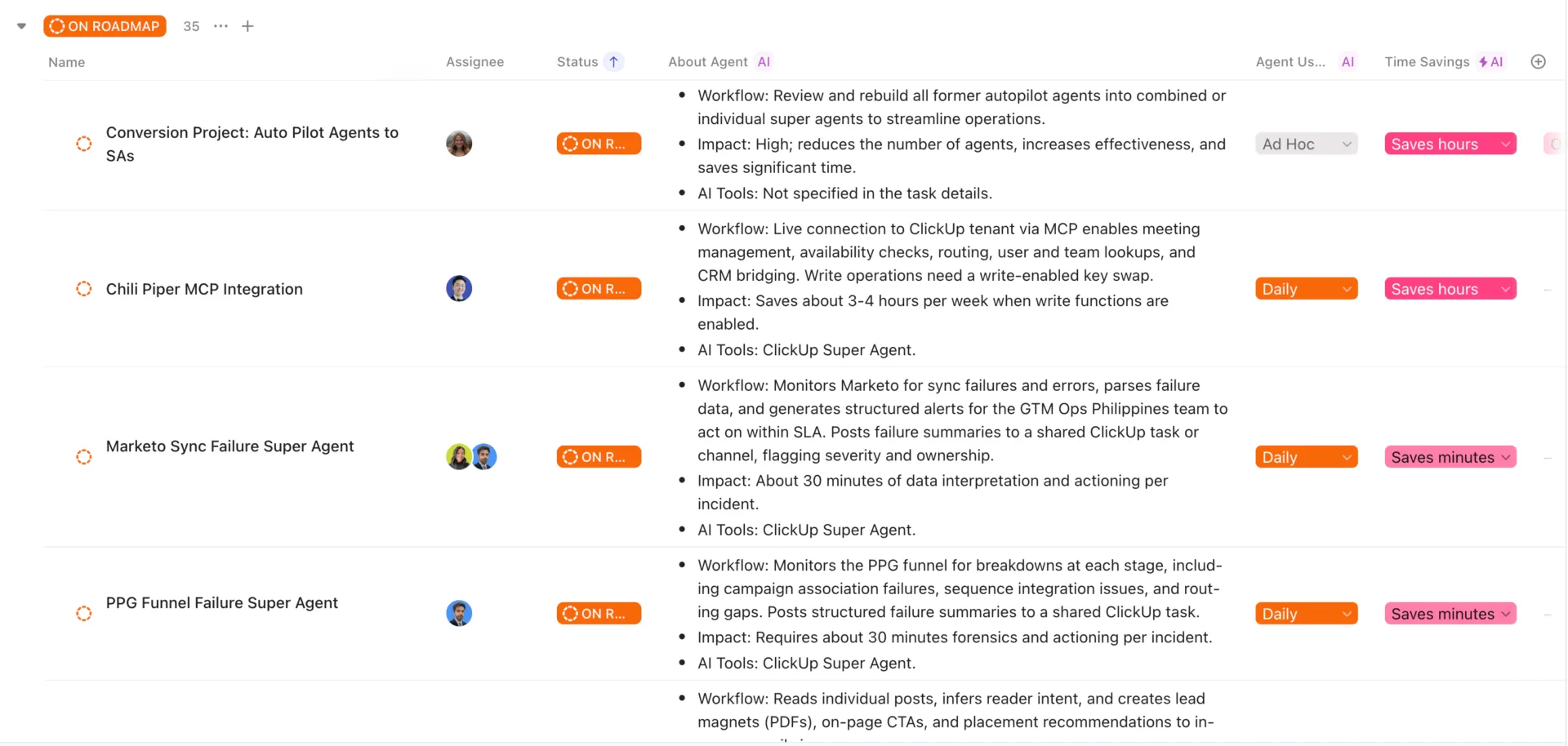The width and height of the screenshot is (1568, 746).
Task: Click the AI badge beside About Agent header
Action: tap(764, 62)
